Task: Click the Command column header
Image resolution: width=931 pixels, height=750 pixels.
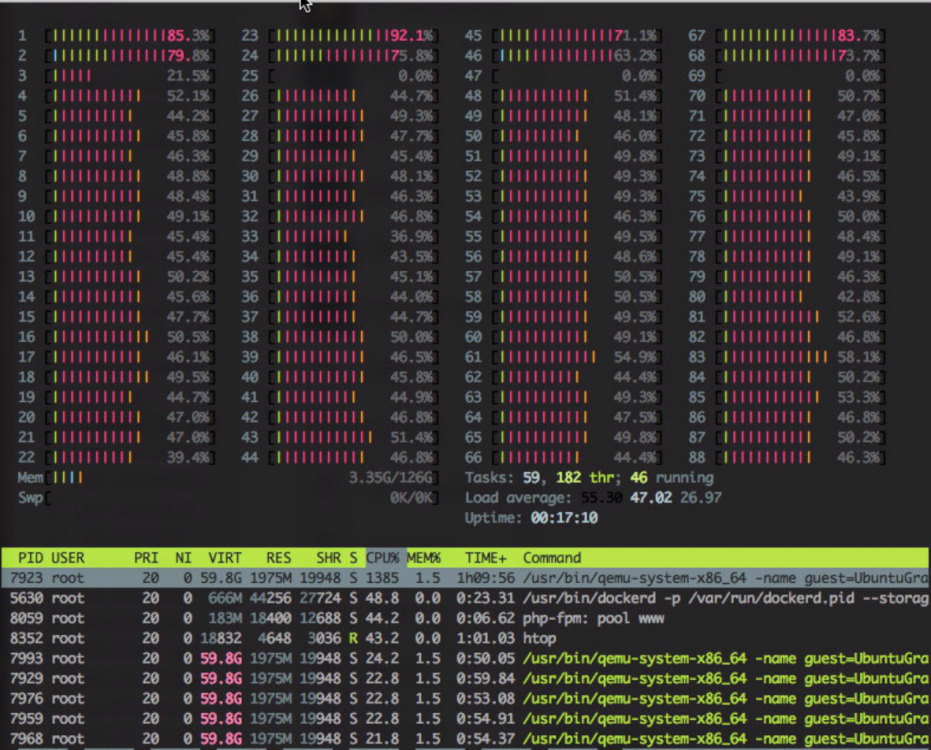Action: tap(552, 558)
